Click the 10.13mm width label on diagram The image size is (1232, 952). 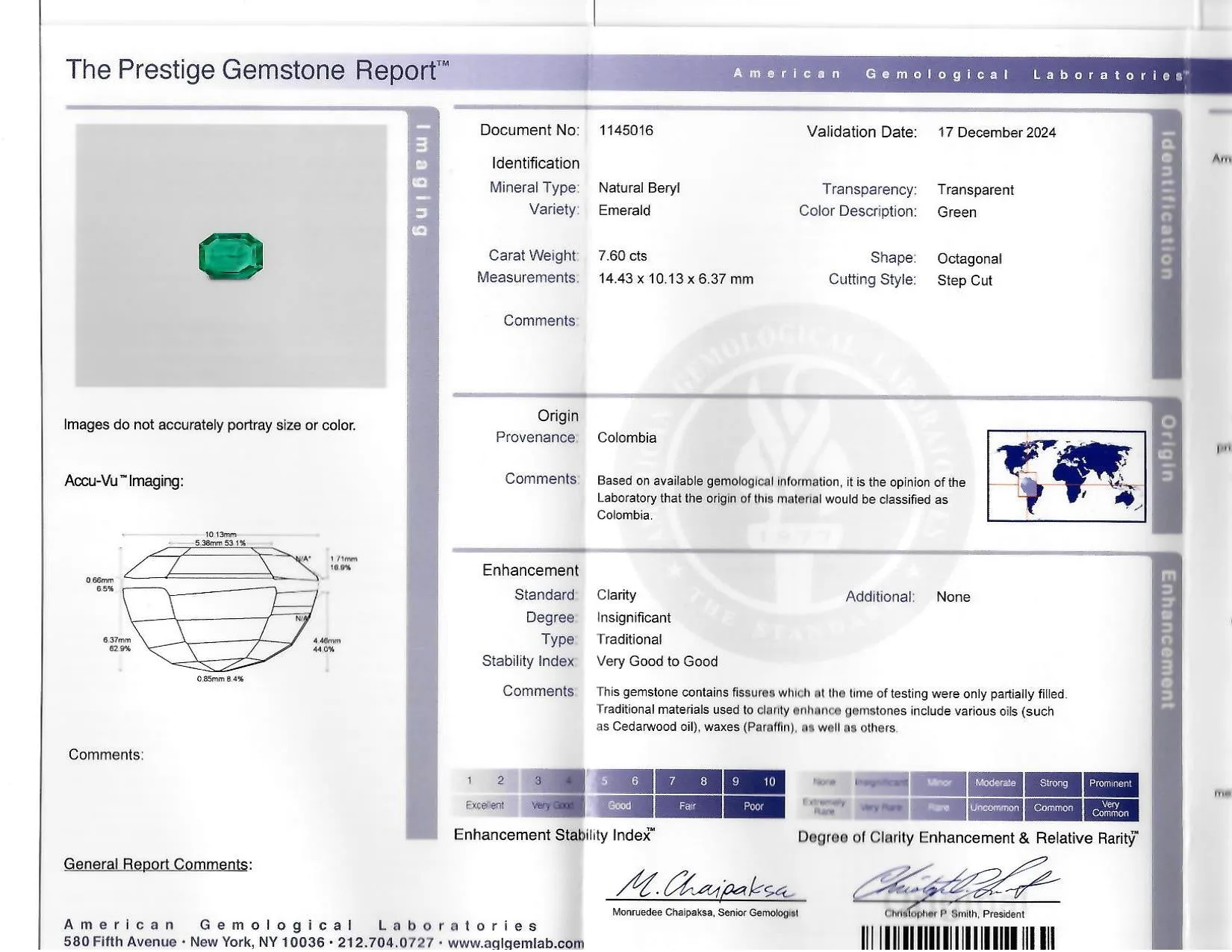coord(220,535)
